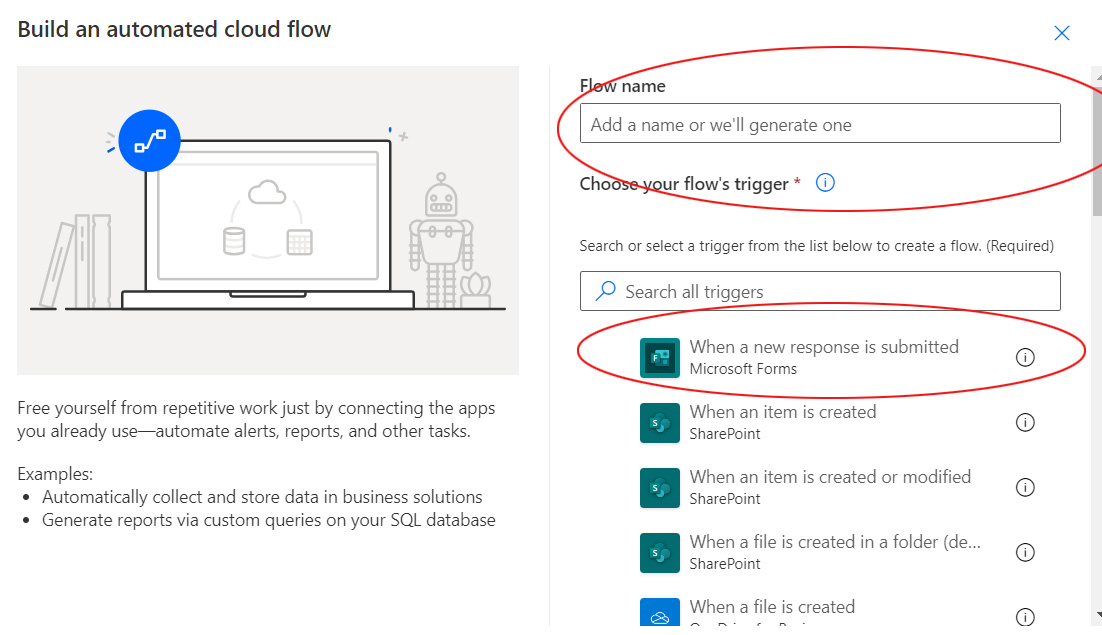Show info for 'When an item is created or modified'
This screenshot has width=1102, height=635.
coord(1025,488)
